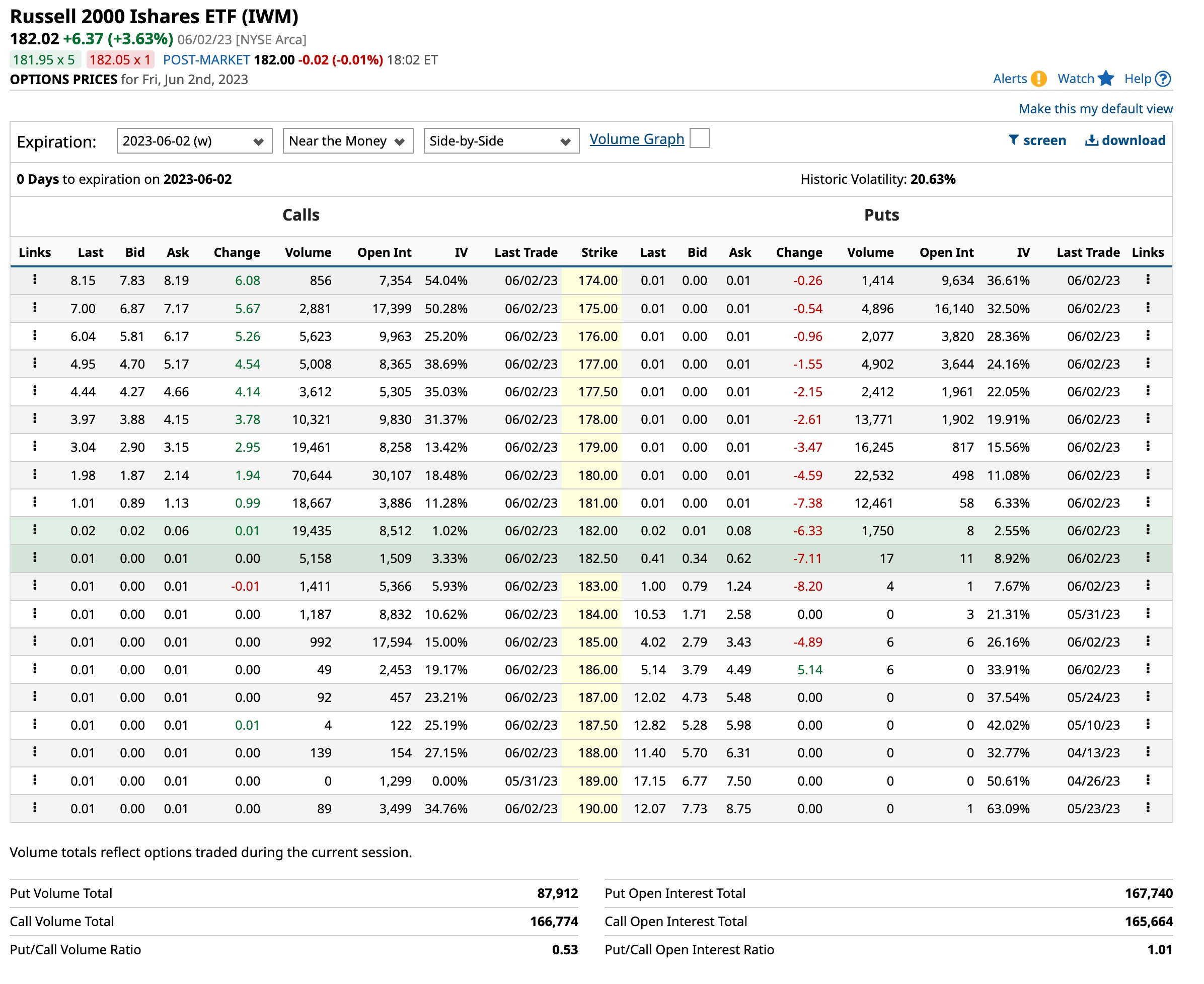Open calls links menu for 174.00 strike row
The height and width of the screenshot is (984, 1204).
(x=35, y=279)
